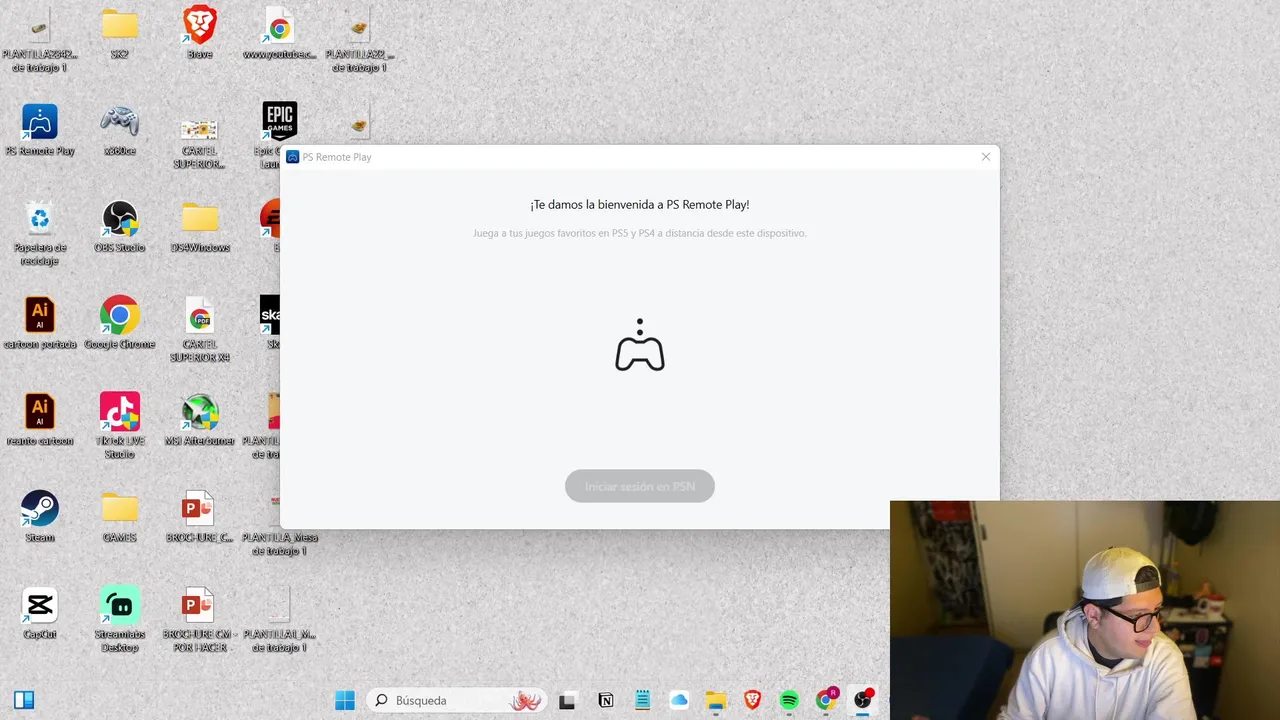This screenshot has width=1280, height=720.
Task: Open Notion from the taskbar
Action: click(605, 700)
